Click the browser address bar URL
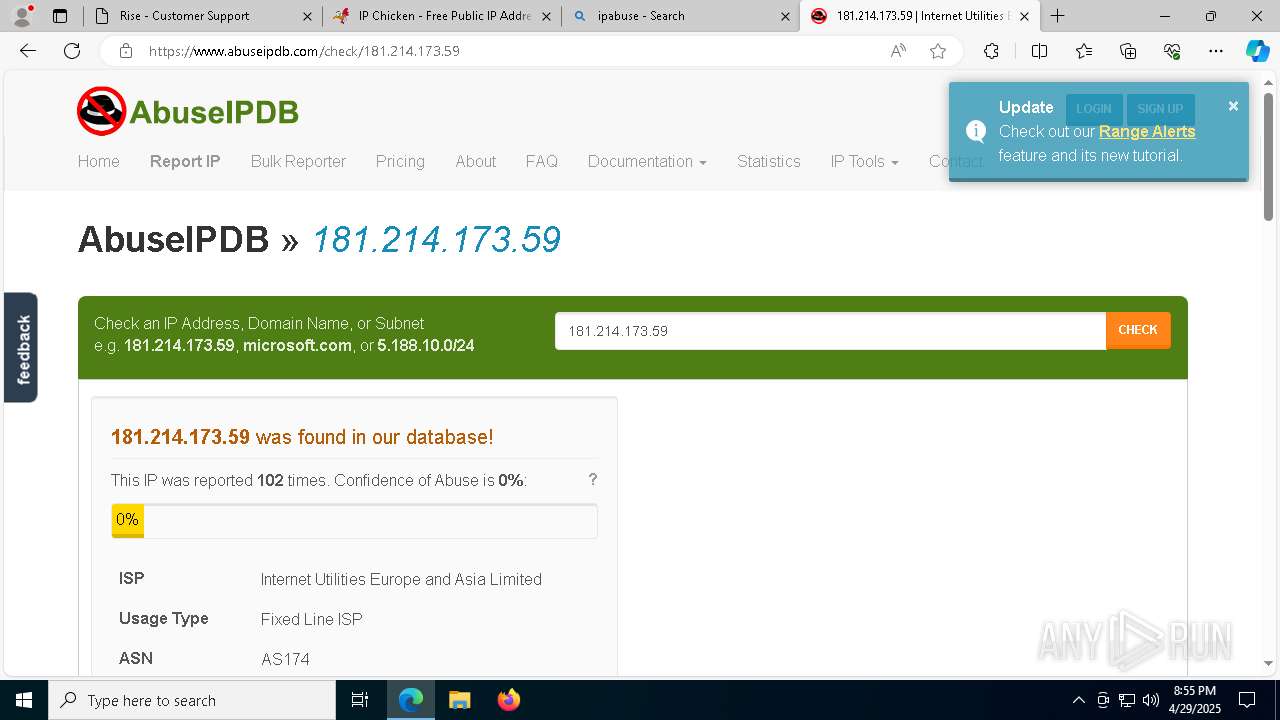This screenshot has width=1280, height=720. [304, 51]
